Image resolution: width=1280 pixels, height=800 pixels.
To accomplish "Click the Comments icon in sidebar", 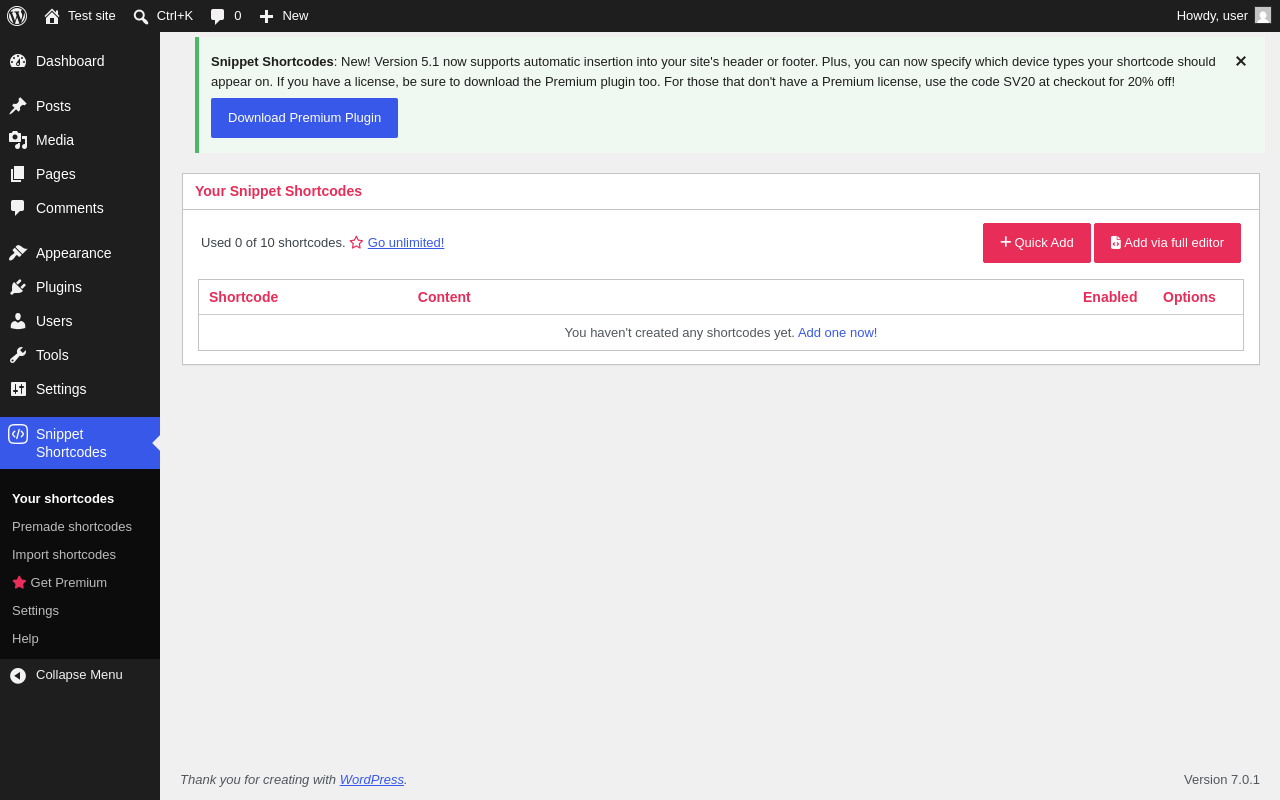I will (x=18, y=208).
